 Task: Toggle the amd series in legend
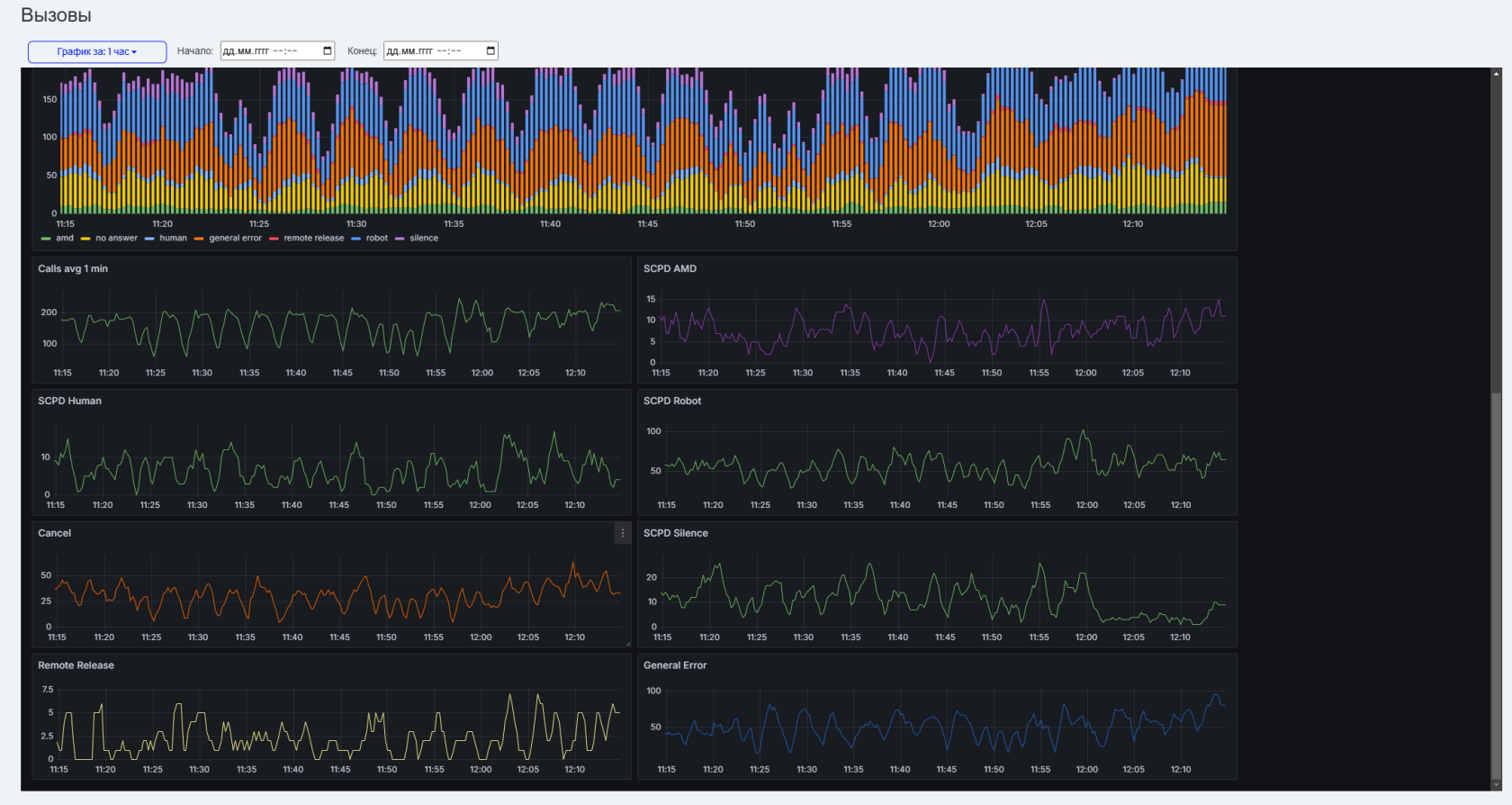58,239
